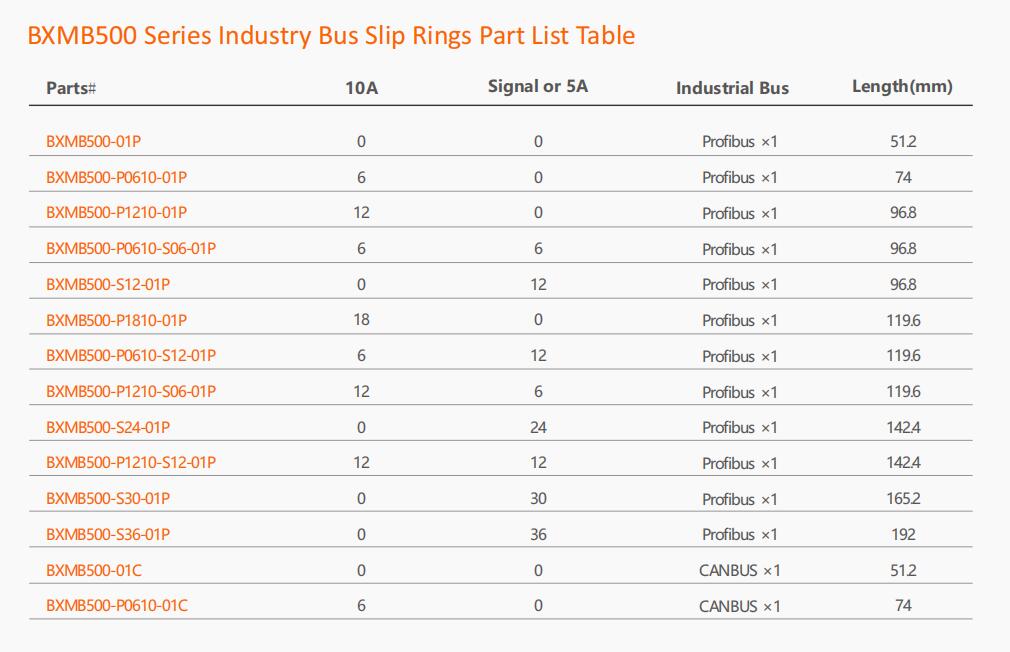This screenshot has height=652, width=1010.
Task: Click the BXMB500-P0610-S06-01P part link
Action: 131,249
